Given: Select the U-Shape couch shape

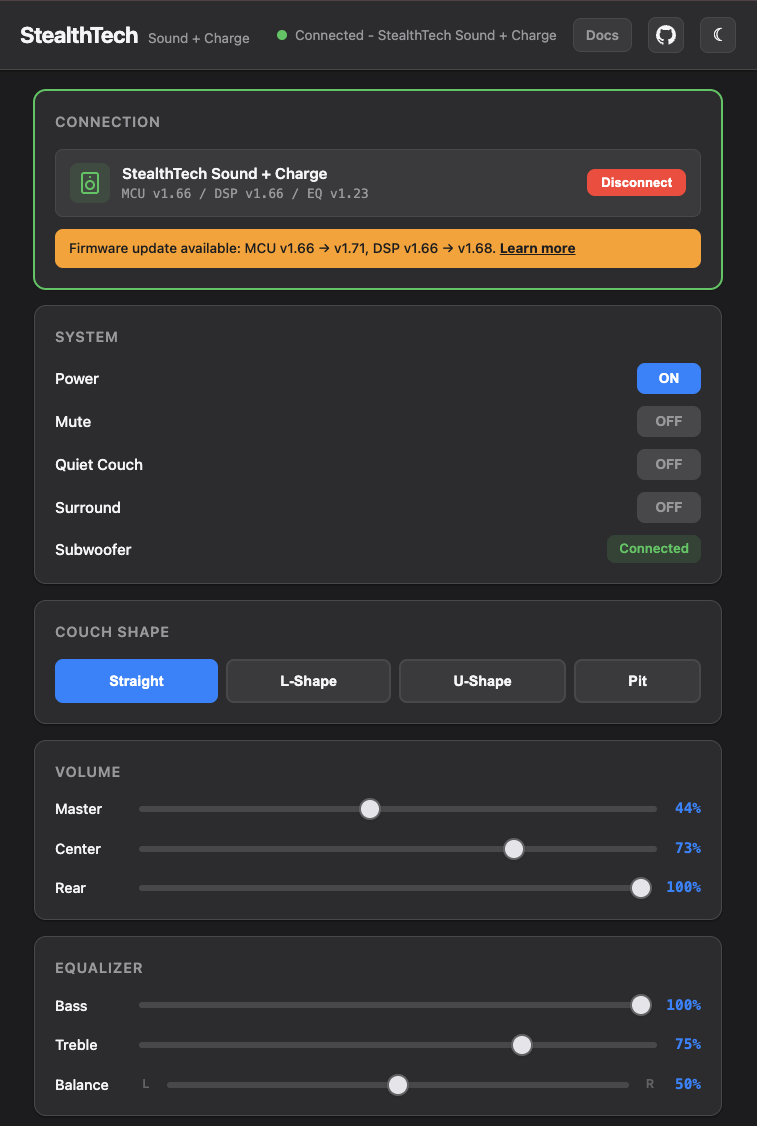Looking at the screenshot, I should coord(482,681).
